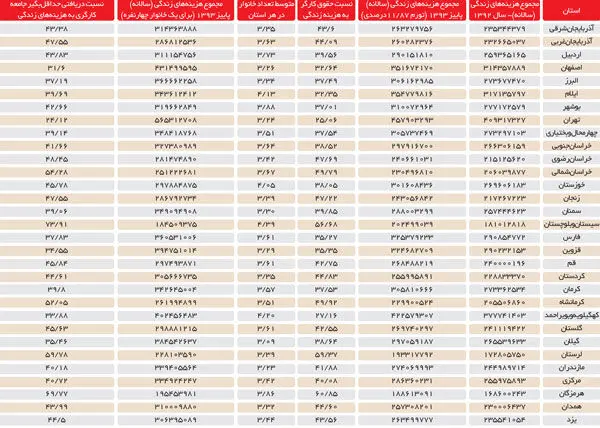600x428 pixels.
Task: Select the value '۴۰/۱۸' in the Mazandaran row
Action: (x=57, y=368)
